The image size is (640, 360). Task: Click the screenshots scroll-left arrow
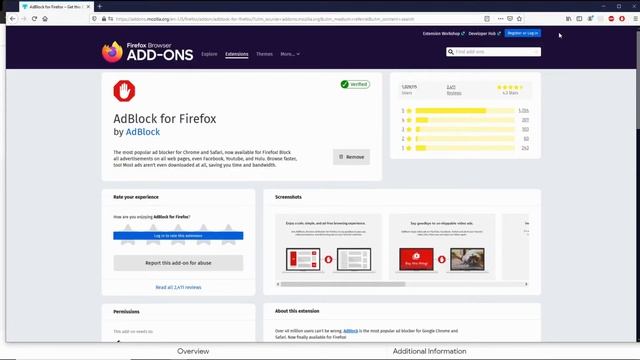point(278,284)
